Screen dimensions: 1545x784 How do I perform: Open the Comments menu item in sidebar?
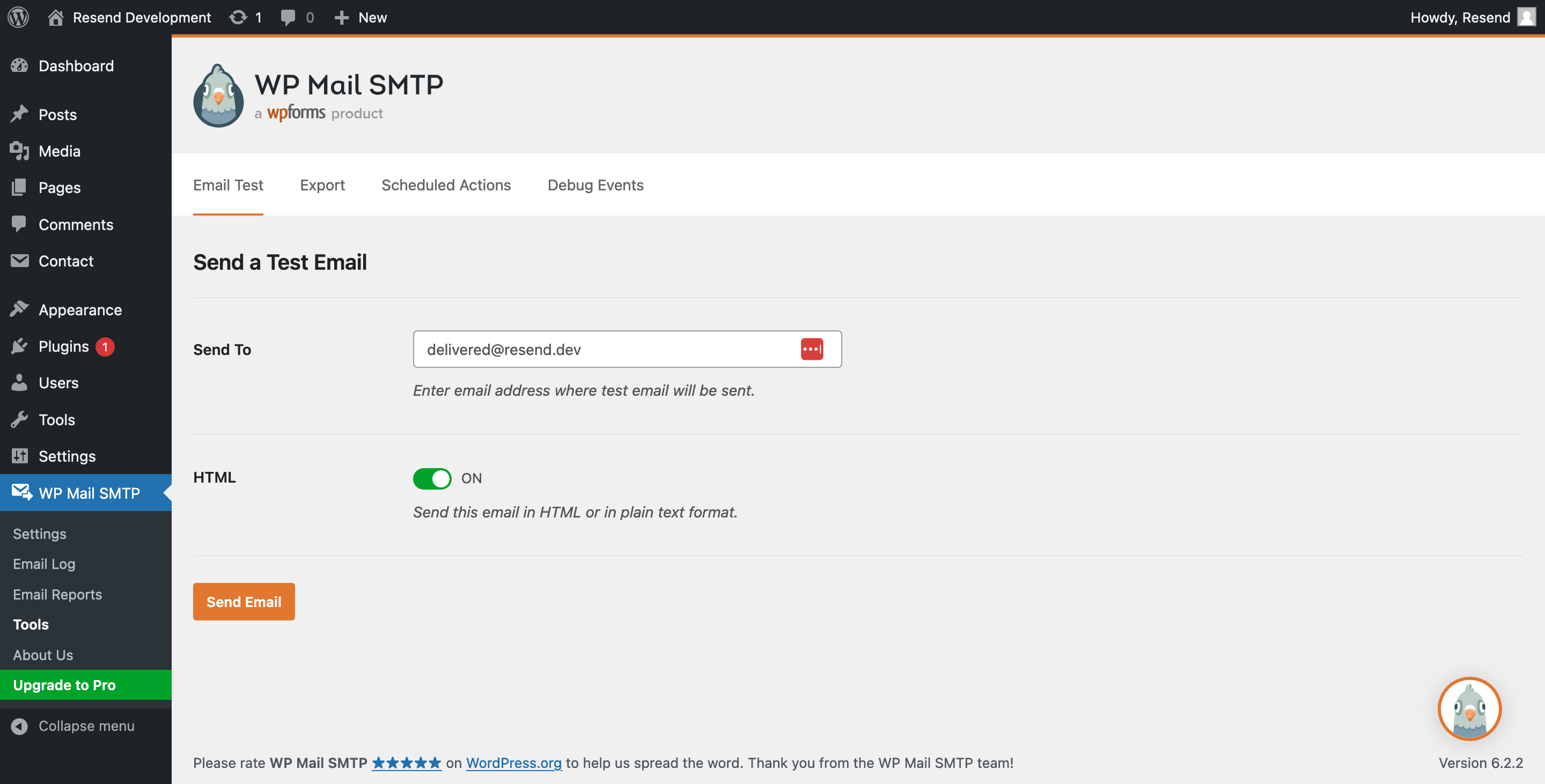point(86,224)
